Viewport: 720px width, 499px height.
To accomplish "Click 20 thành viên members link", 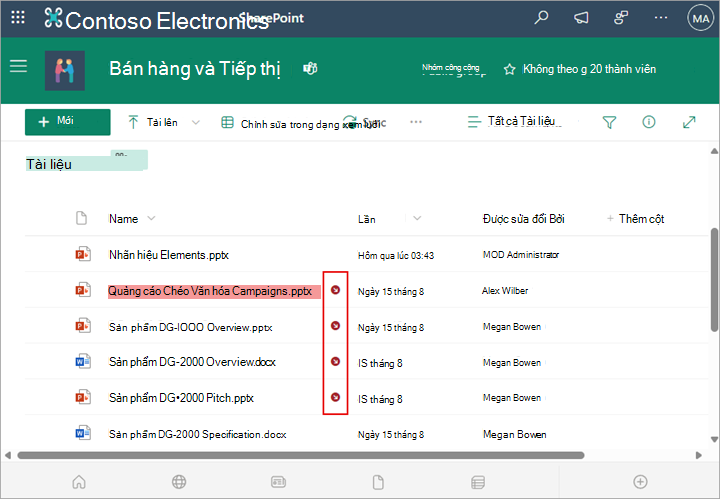I will (623, 69).
